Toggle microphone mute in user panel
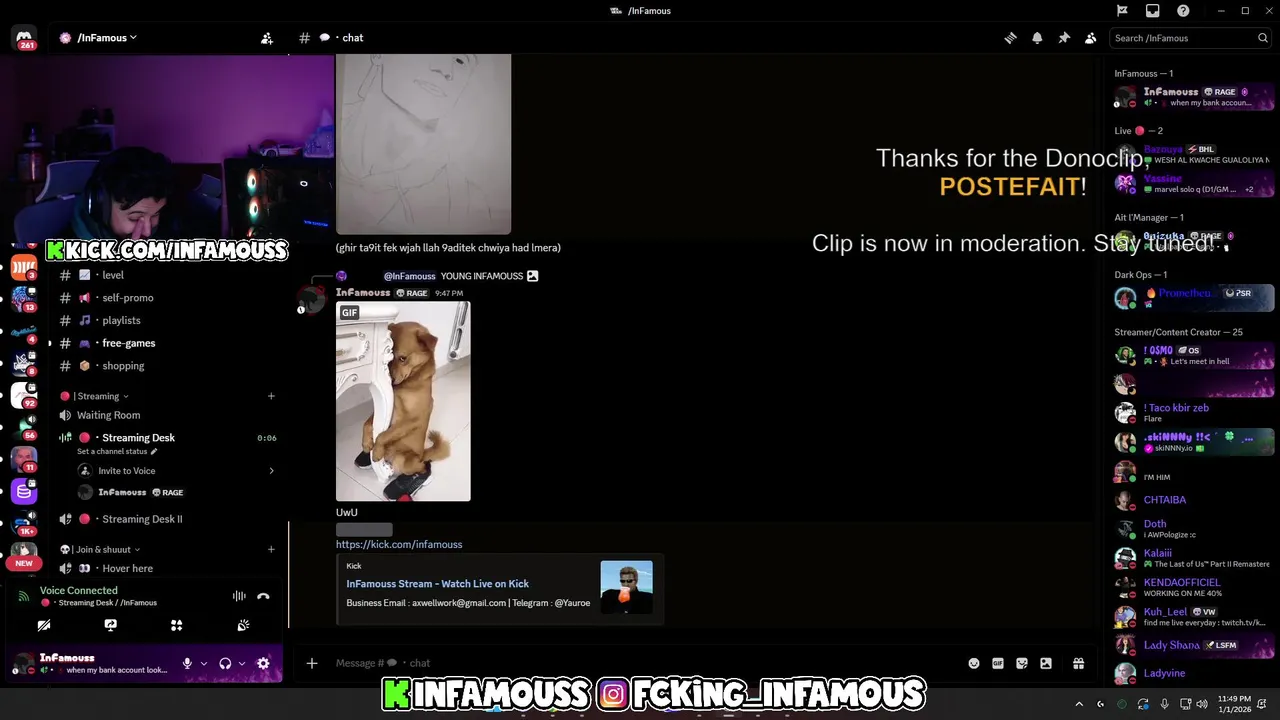 (187, 663)
